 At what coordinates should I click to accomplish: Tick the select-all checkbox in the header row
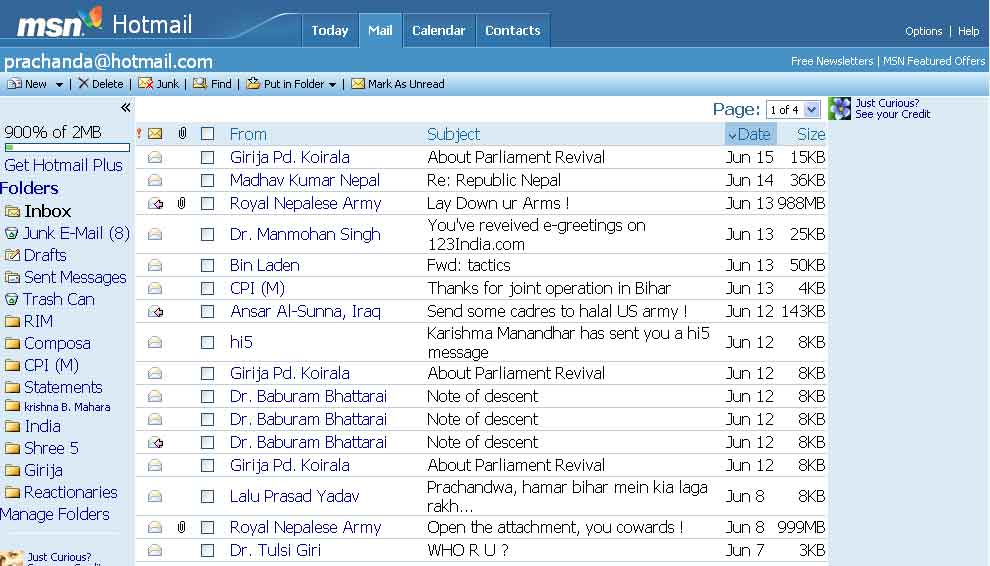click(x=207, y=134)
